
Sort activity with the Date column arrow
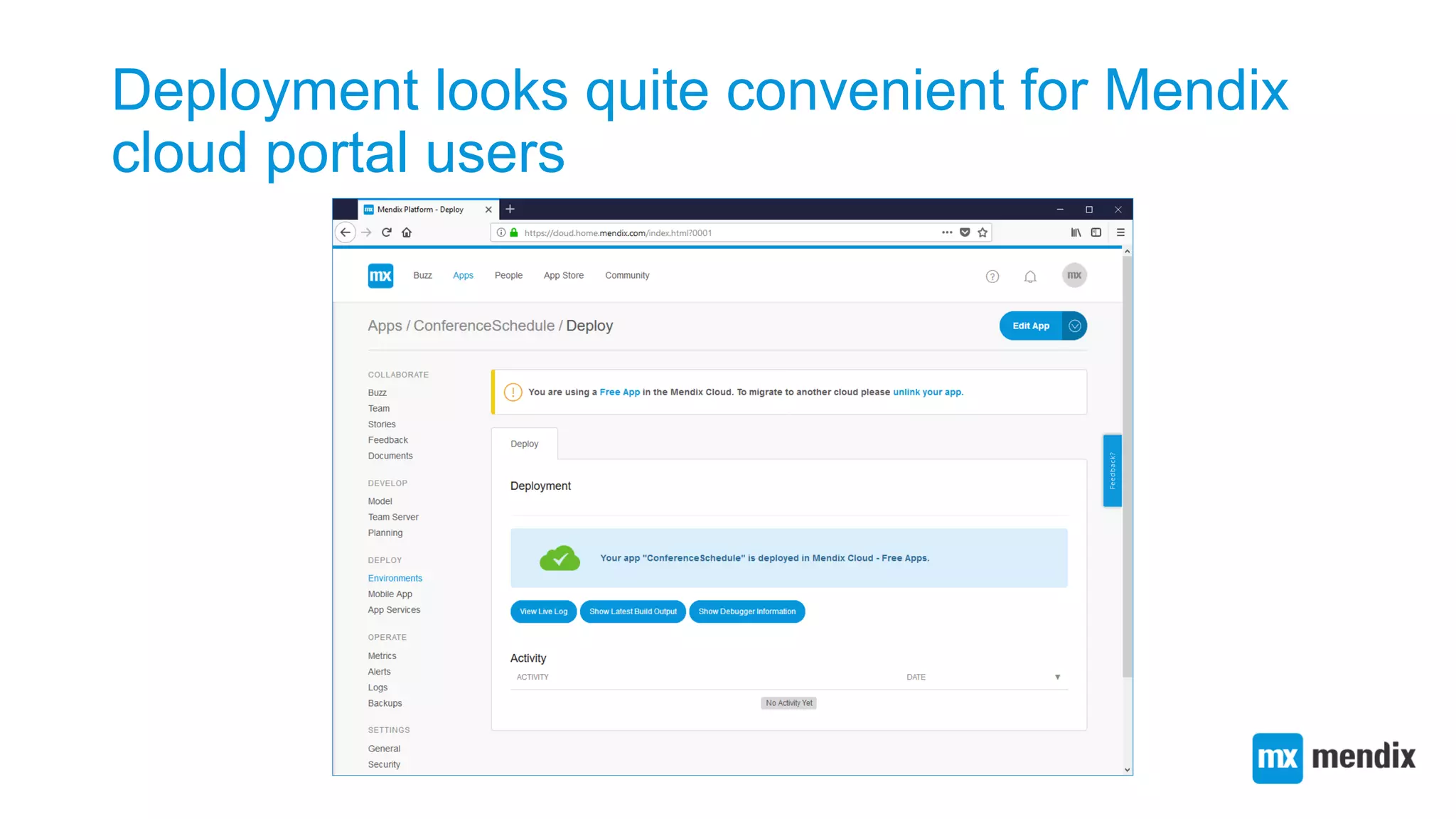tap(1058, 678)
